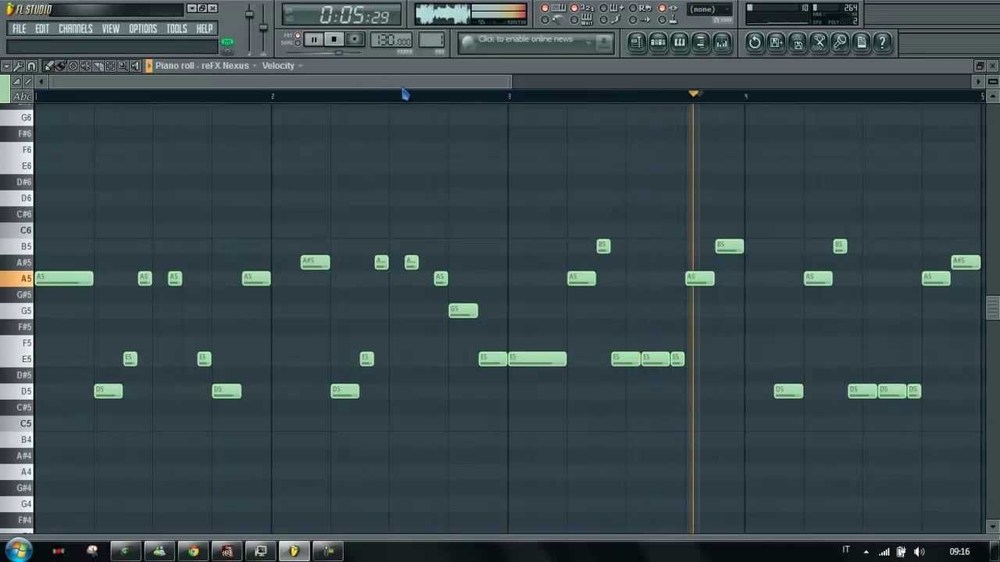Expand the online news panel dropdown arrow
1000x562 pixels.
click(589, 43)
